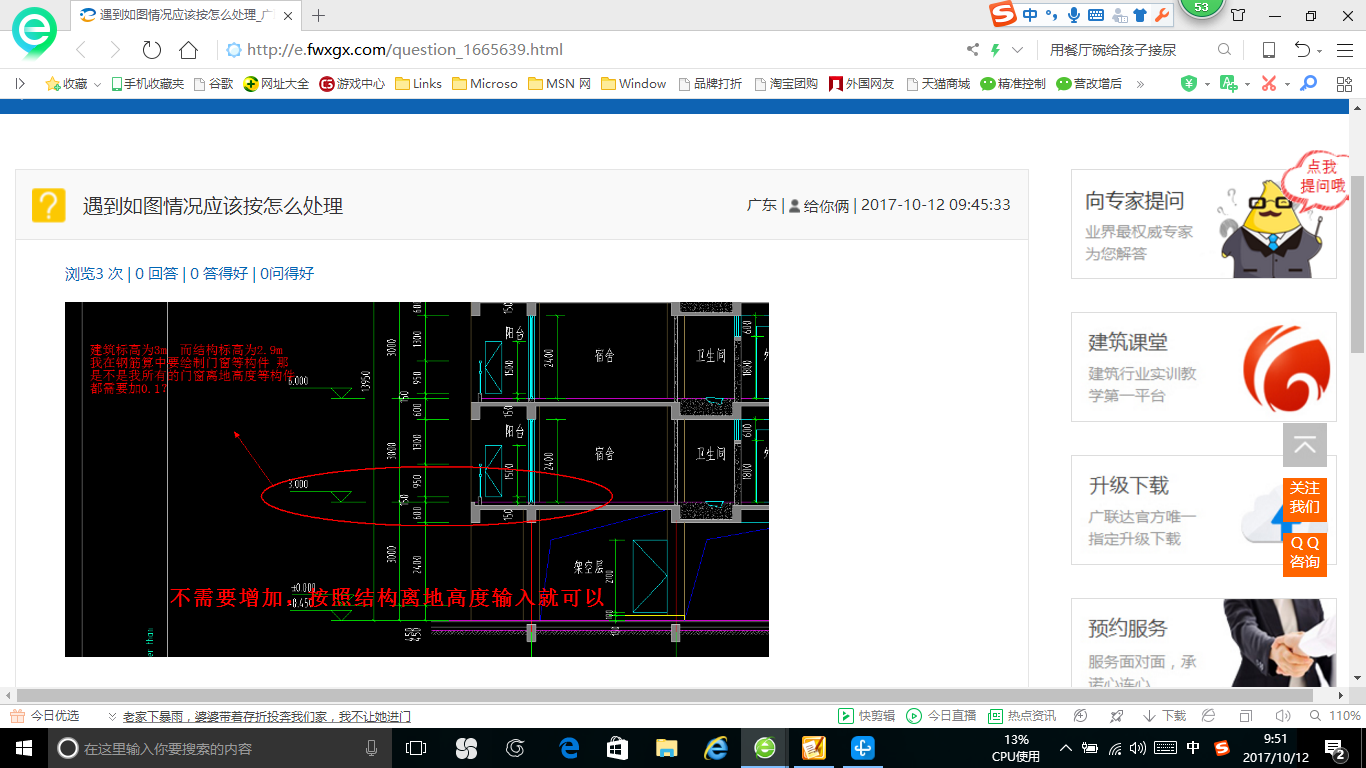Click the address bar URL field

tap(590, 50)
